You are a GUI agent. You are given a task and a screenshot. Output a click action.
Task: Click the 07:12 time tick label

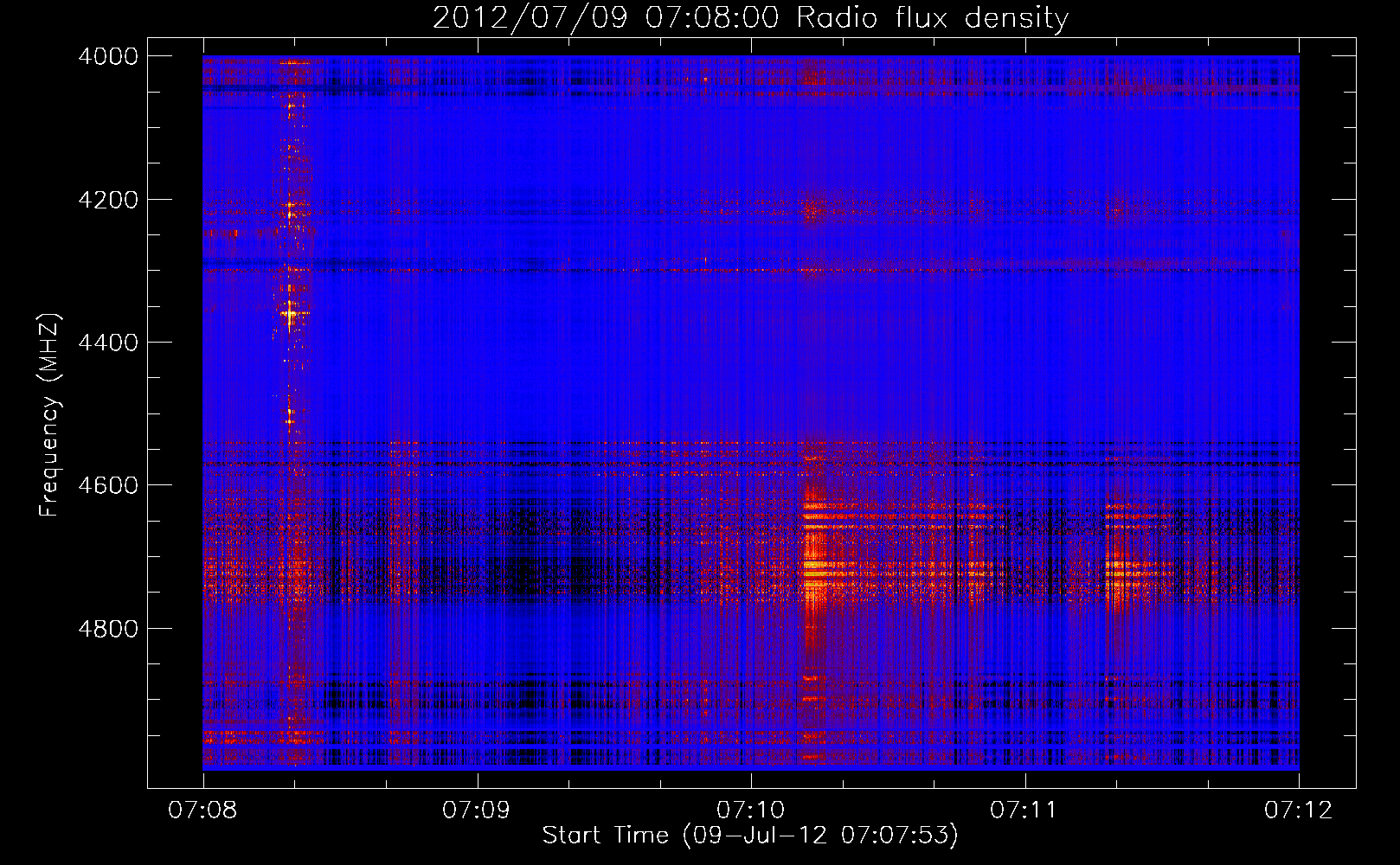1299,811
